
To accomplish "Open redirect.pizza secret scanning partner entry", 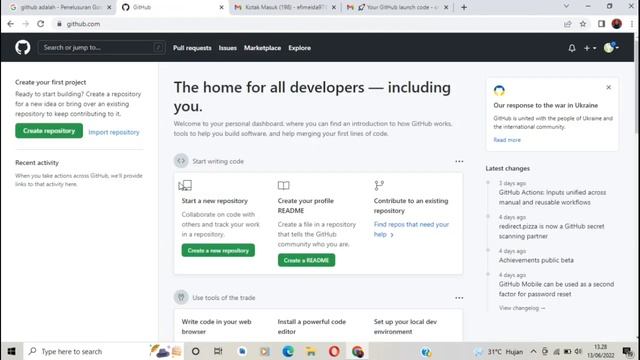I will 551,231.
